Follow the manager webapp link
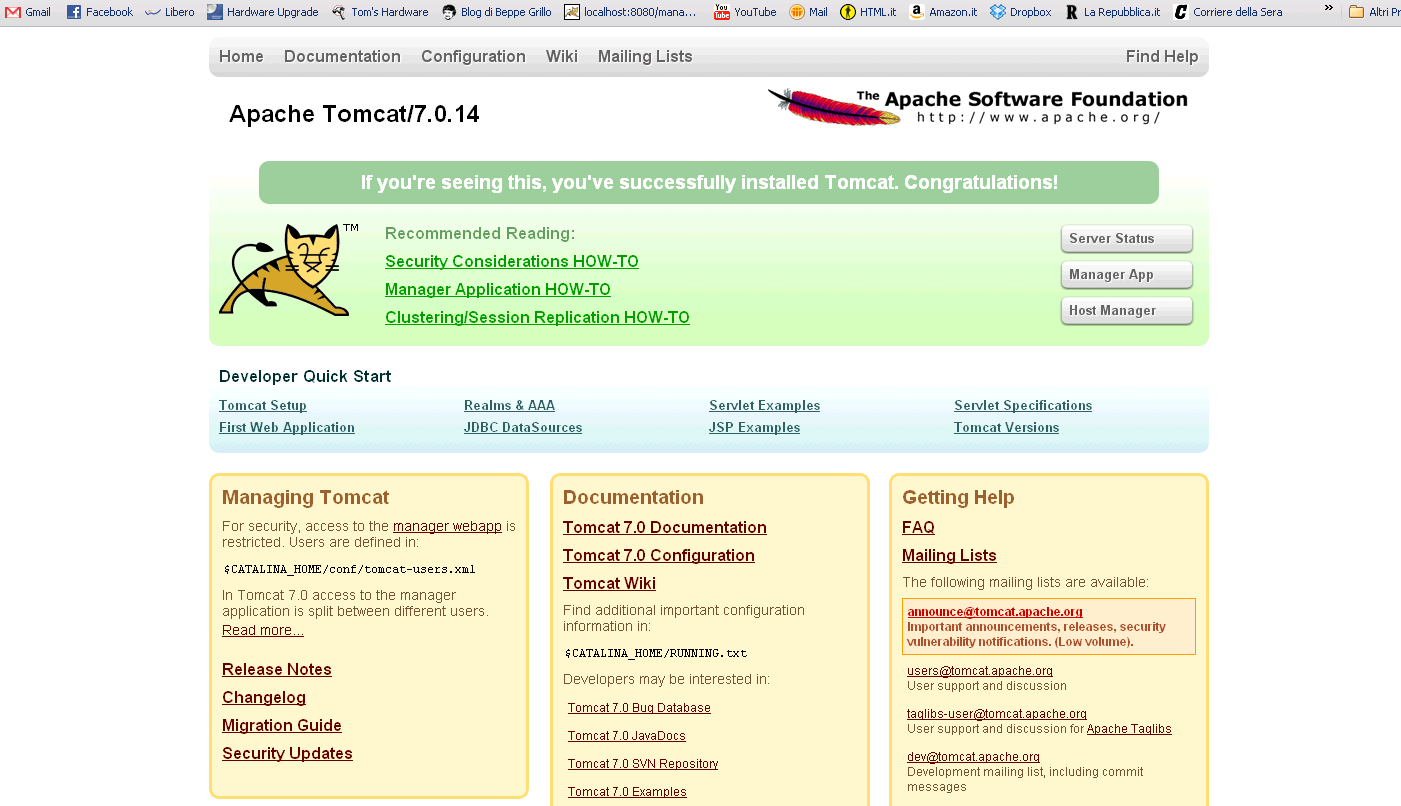The image size is (1401, 806). click(447, 526)
